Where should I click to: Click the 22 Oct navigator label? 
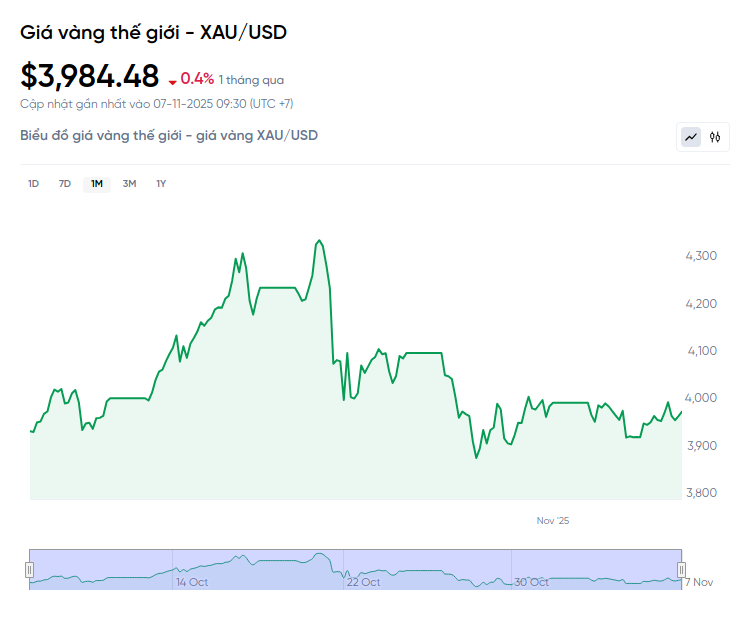tap(363, 582)
